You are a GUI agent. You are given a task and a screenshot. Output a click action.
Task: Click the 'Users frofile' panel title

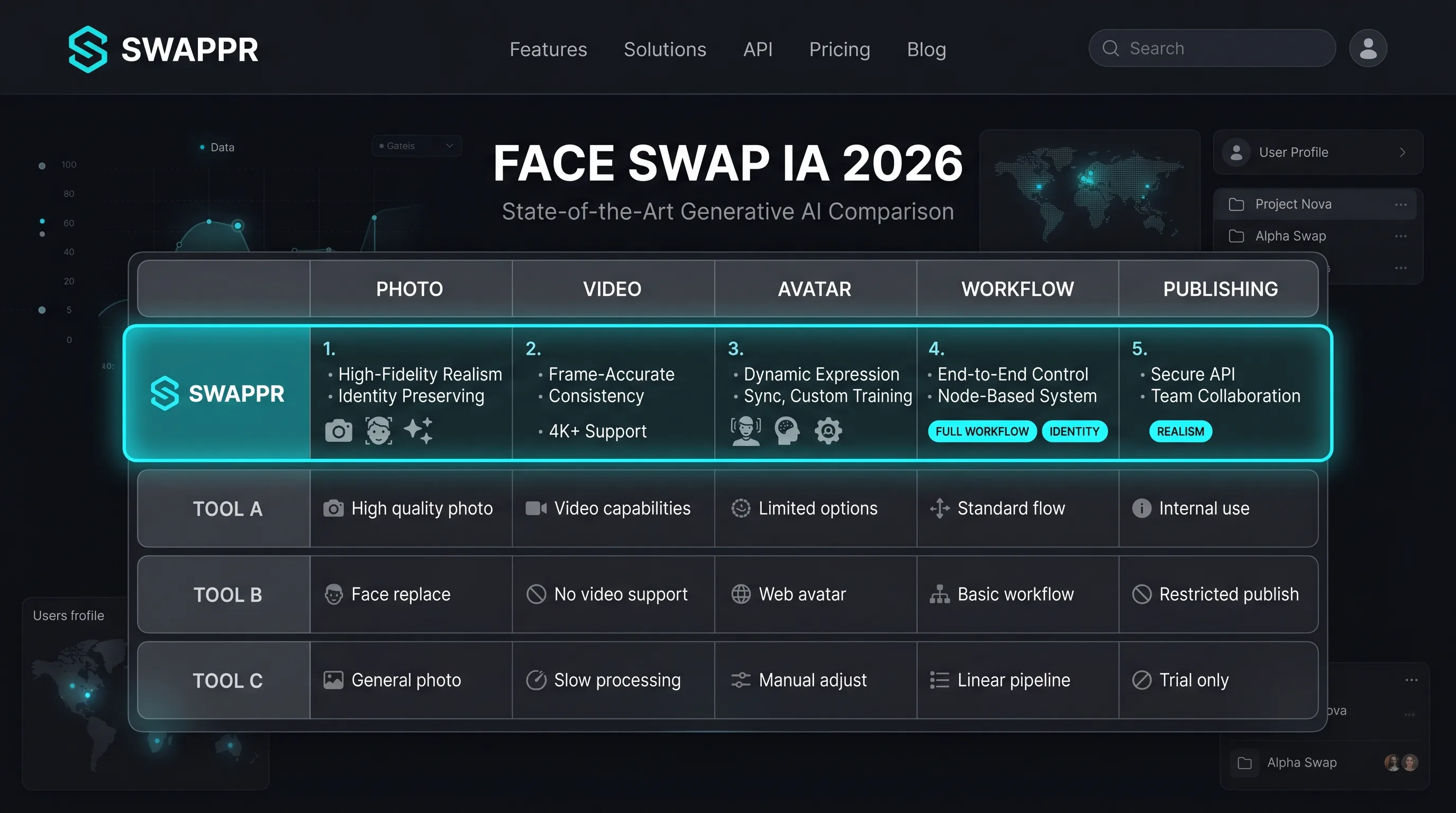(68, 616)
